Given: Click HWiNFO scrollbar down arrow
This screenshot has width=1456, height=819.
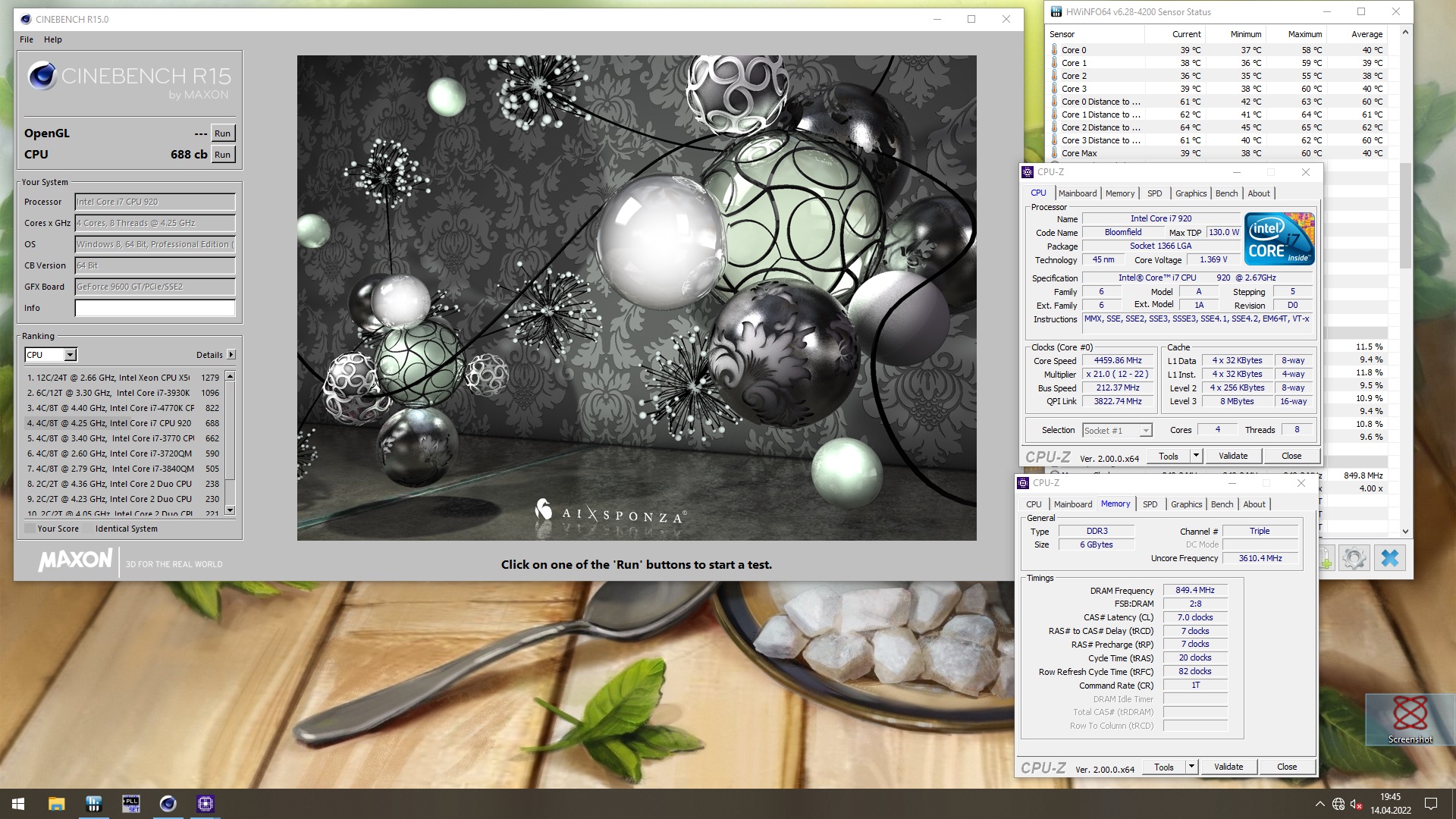Looking at the screenshot, I should 1405,532.
